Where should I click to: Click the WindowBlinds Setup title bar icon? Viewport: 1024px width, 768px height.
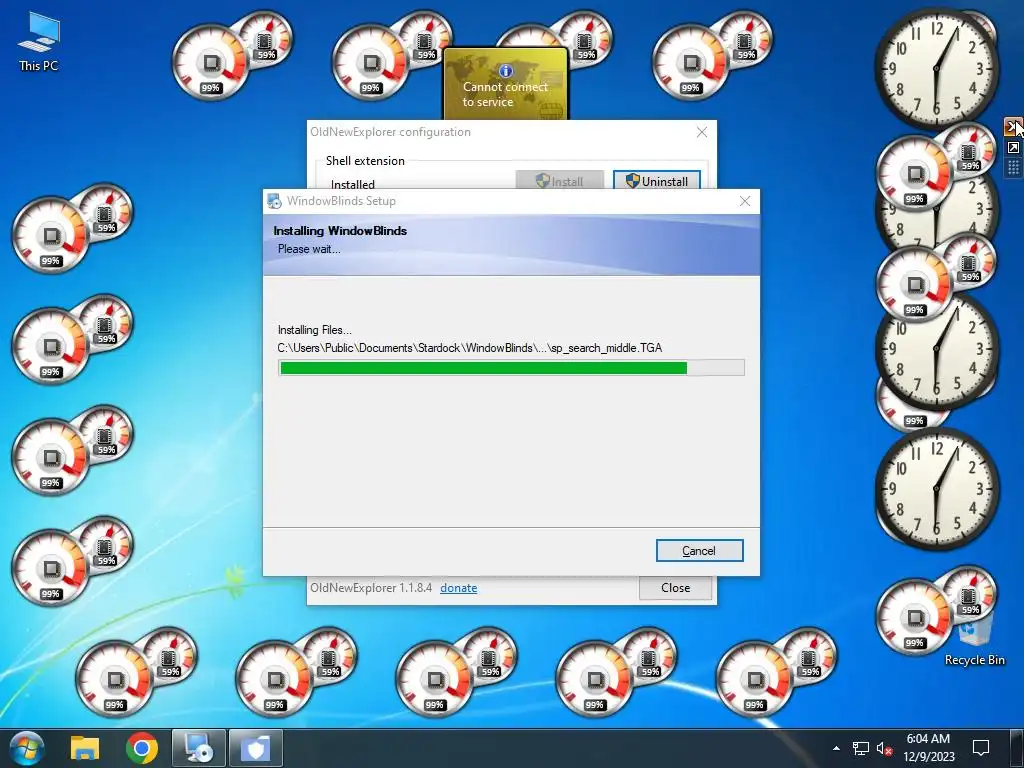point(274,201)
